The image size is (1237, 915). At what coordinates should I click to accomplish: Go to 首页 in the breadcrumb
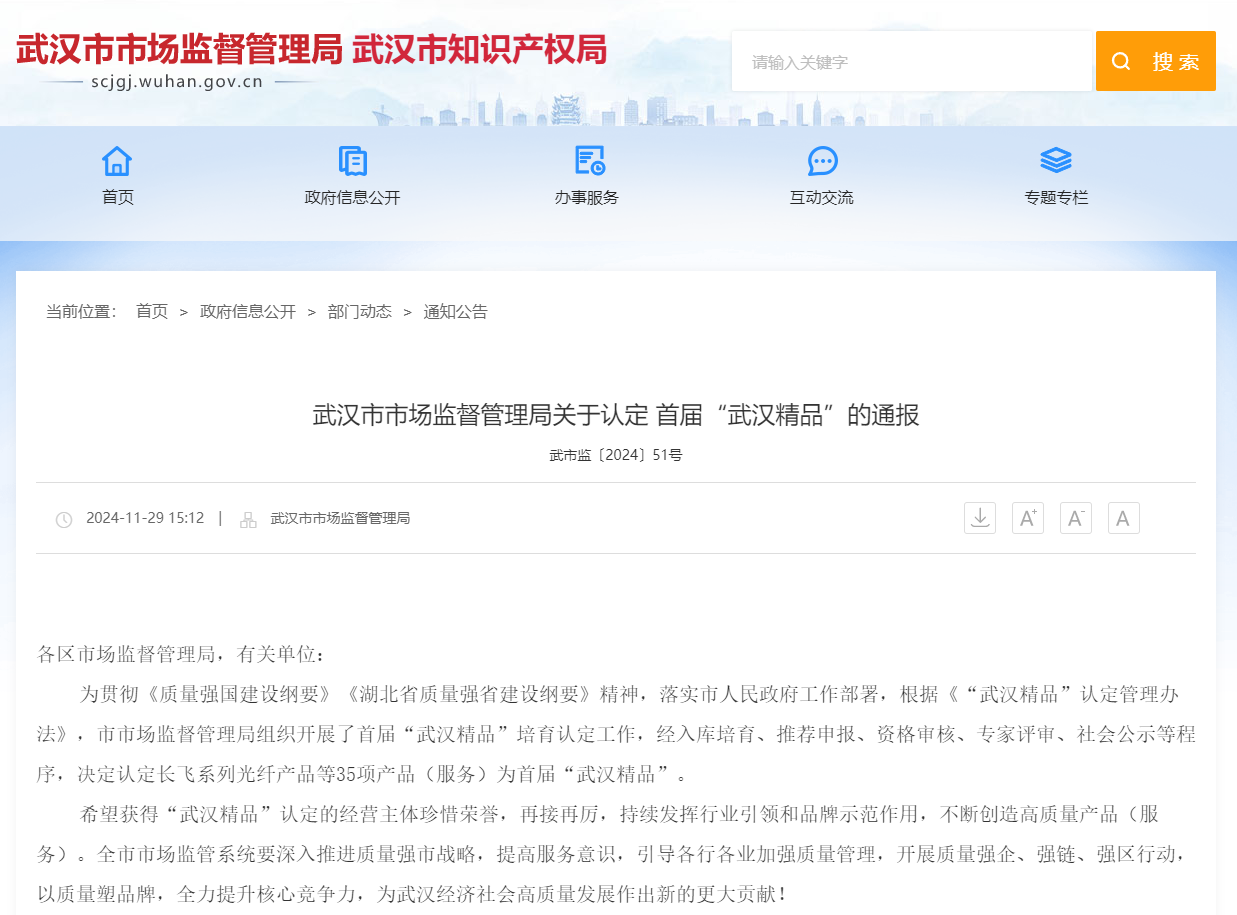point(152,312)
